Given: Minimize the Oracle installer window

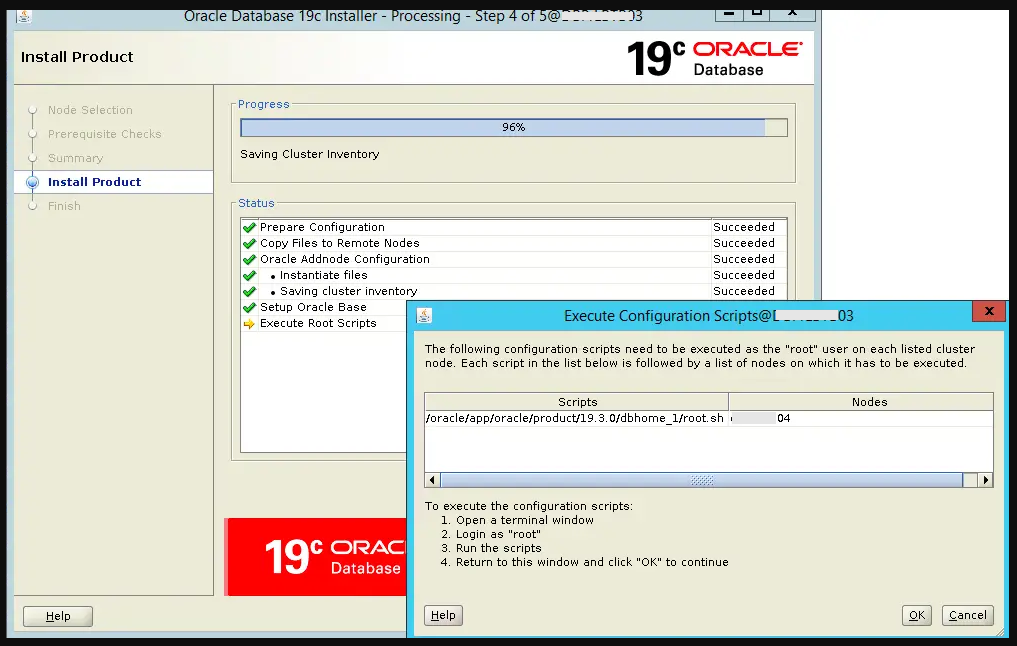Looking at the screenshot, I should pos(729,14).
